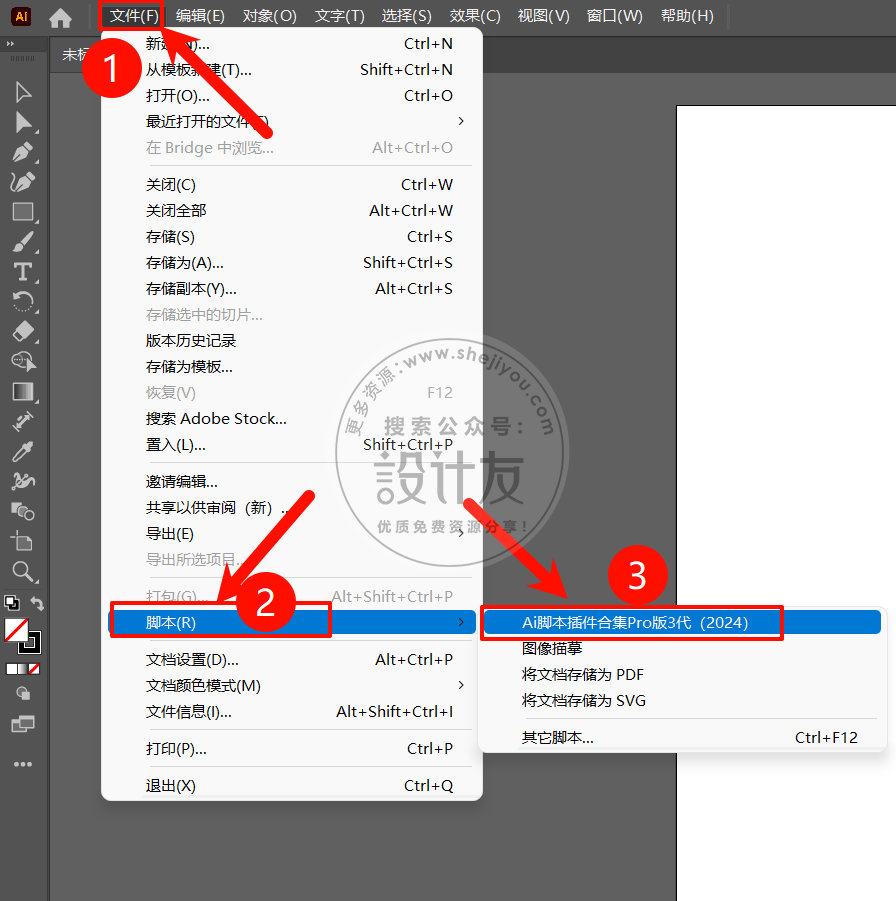Screen dimensions: 896x901
Task: Set paint to None button
Action: 34,669
